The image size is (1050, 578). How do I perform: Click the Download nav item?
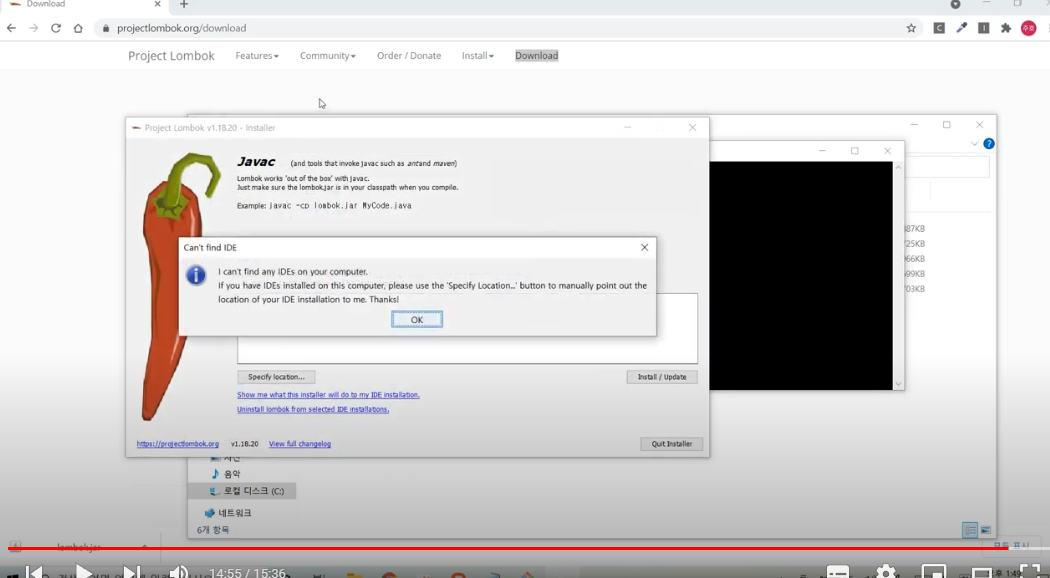pyautogui.click(x=536, y=56)
